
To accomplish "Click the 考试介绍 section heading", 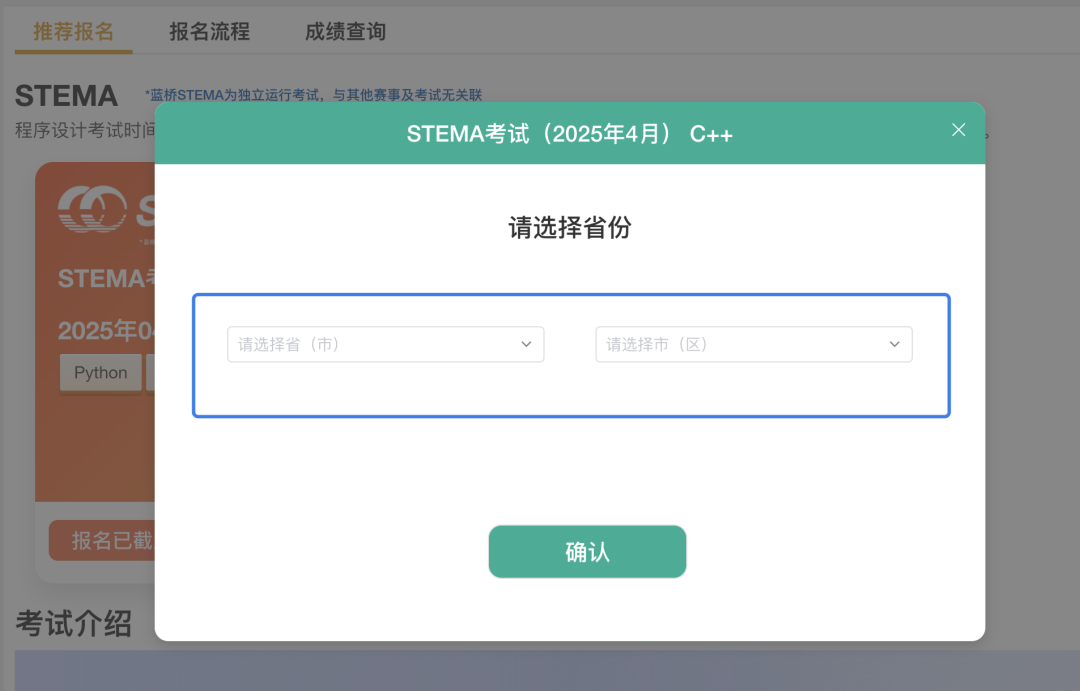I will pyautogui.click(x=73, y=623).
